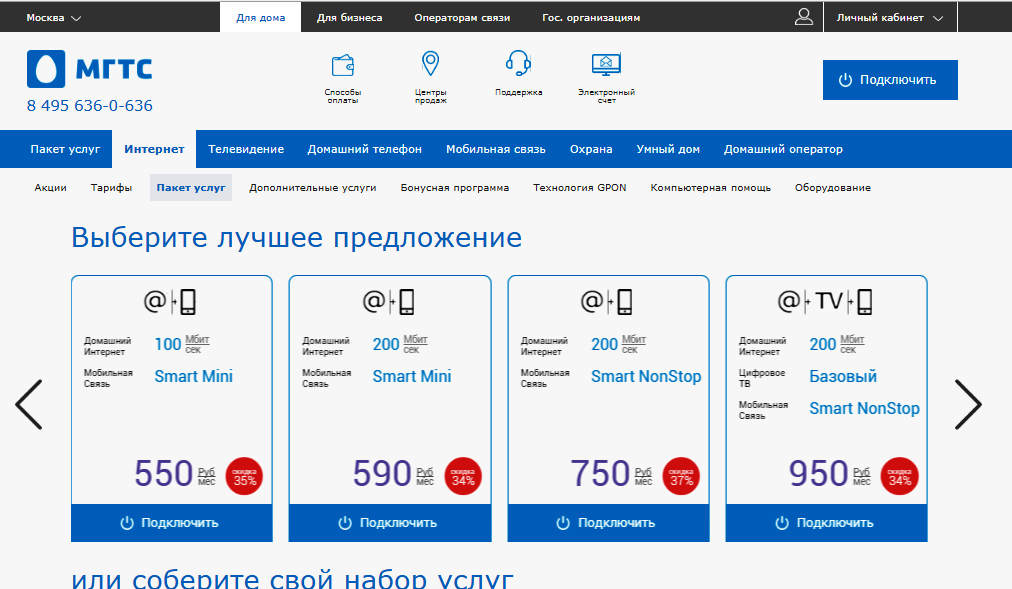The height and width of the screenshot is (589, 1012).
Task: Connect the 550 rub package
Action: 172,523
